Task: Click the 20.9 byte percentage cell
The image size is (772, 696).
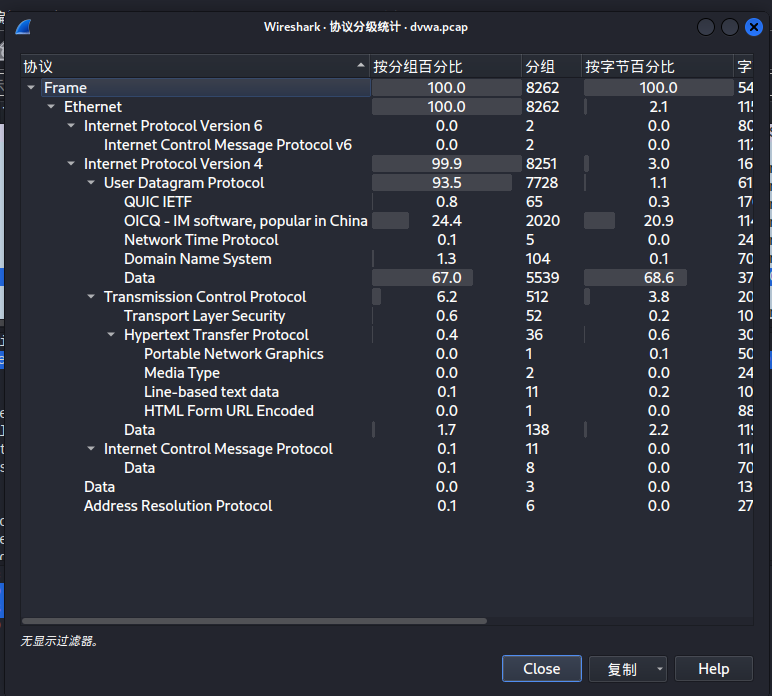Action: [x=658, y=221]
